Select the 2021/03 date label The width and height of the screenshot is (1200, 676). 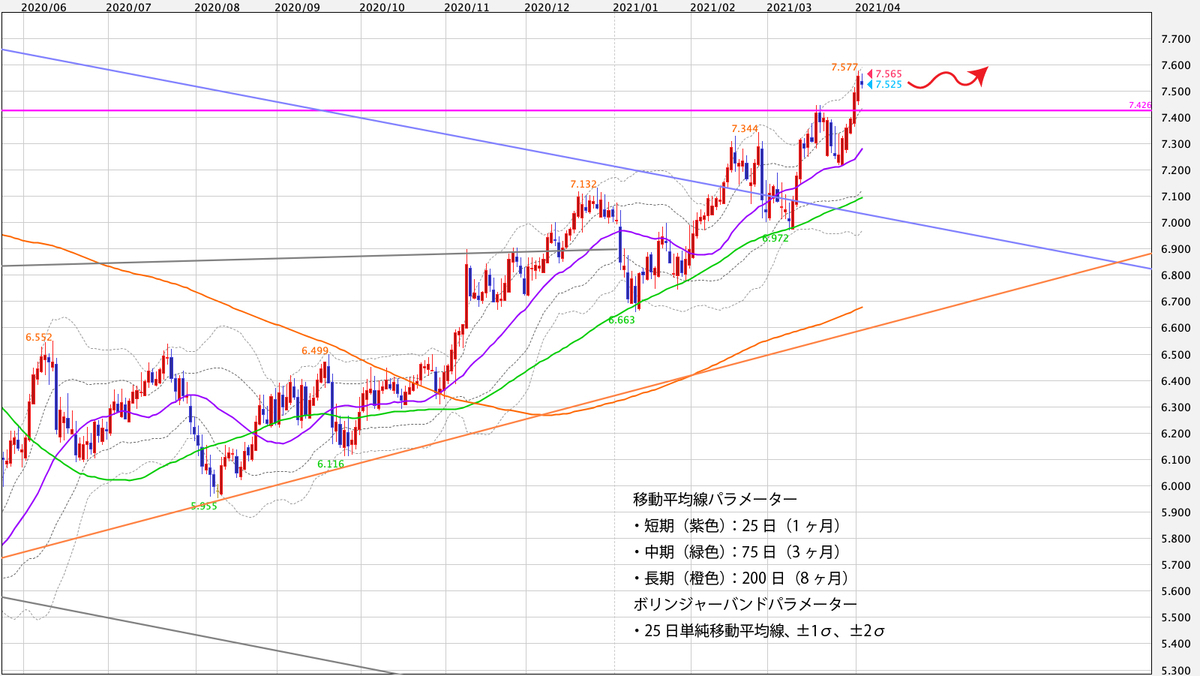(x=790, y=6)
